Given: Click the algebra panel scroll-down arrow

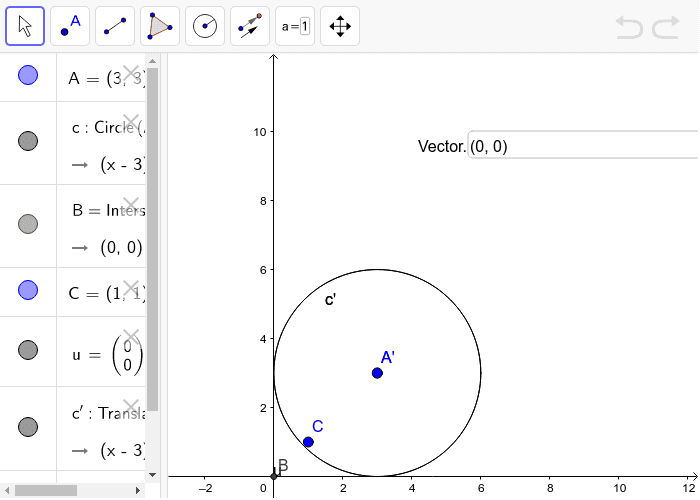Looking at the screenshot, I should click(x=153, y=475).
